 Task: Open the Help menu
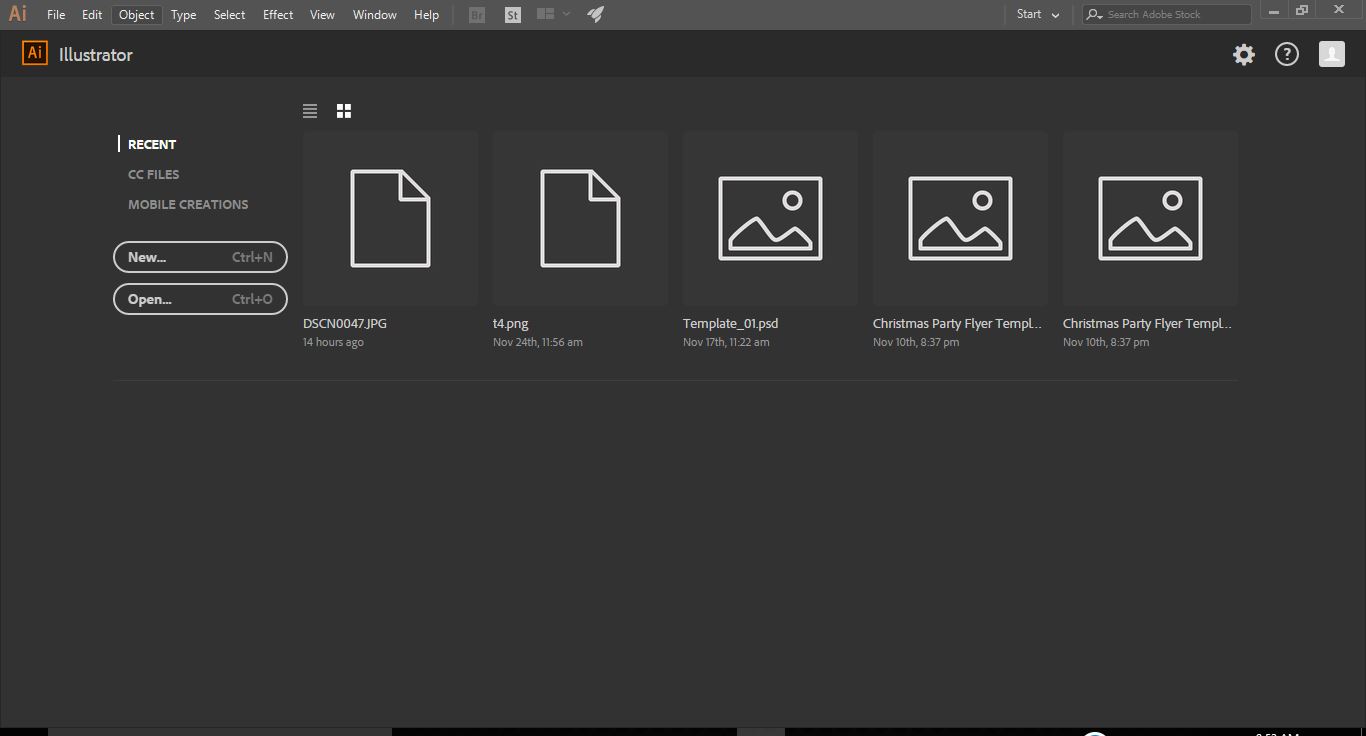(x=426, y=15)
